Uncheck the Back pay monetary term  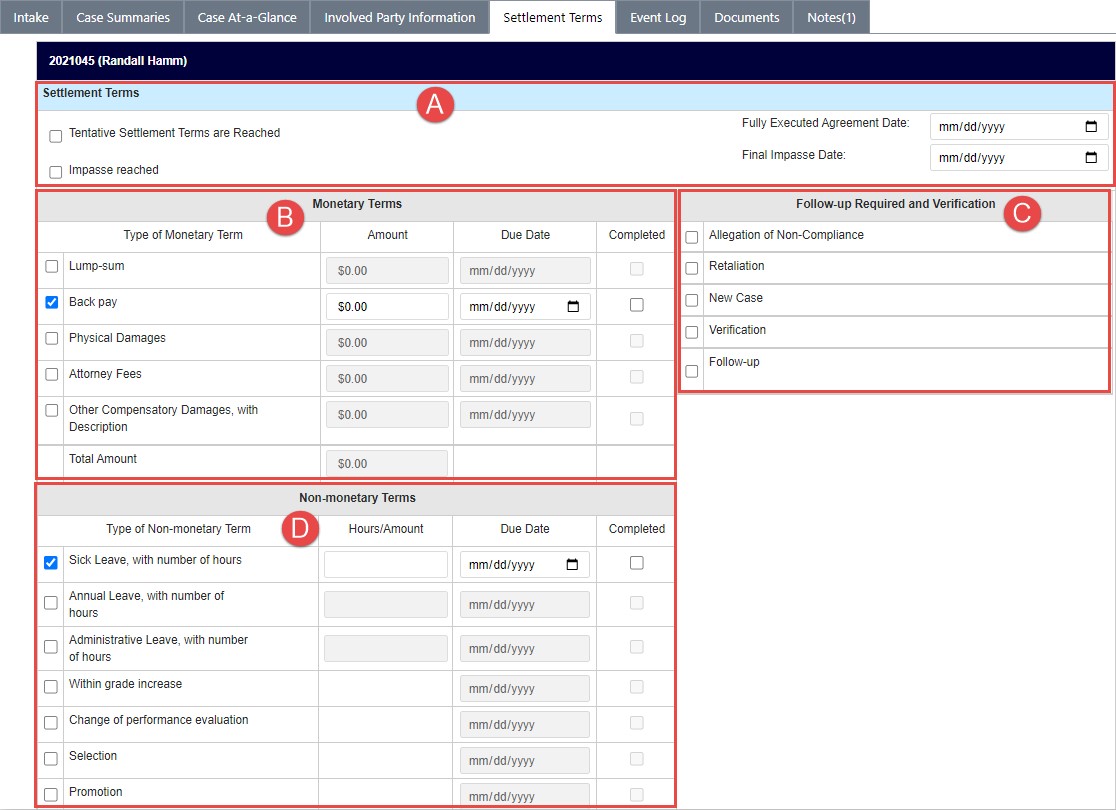pyautogui.click(x=52, y=303)
